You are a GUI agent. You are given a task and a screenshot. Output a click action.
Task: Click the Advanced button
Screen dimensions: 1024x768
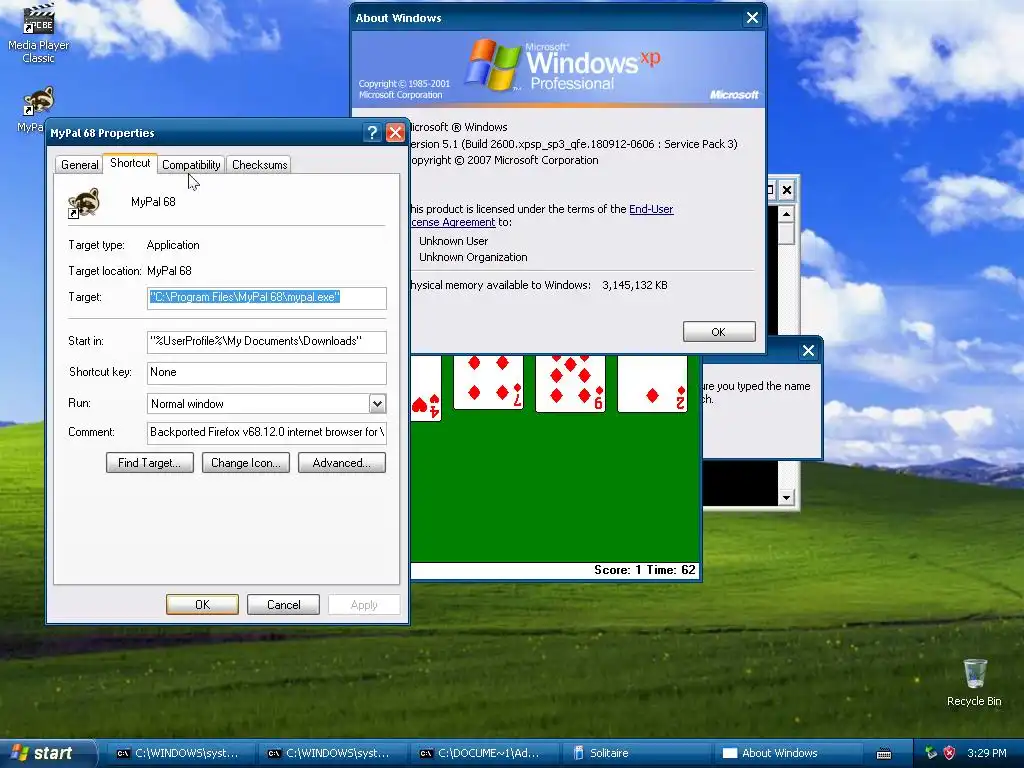click(342, 463)
